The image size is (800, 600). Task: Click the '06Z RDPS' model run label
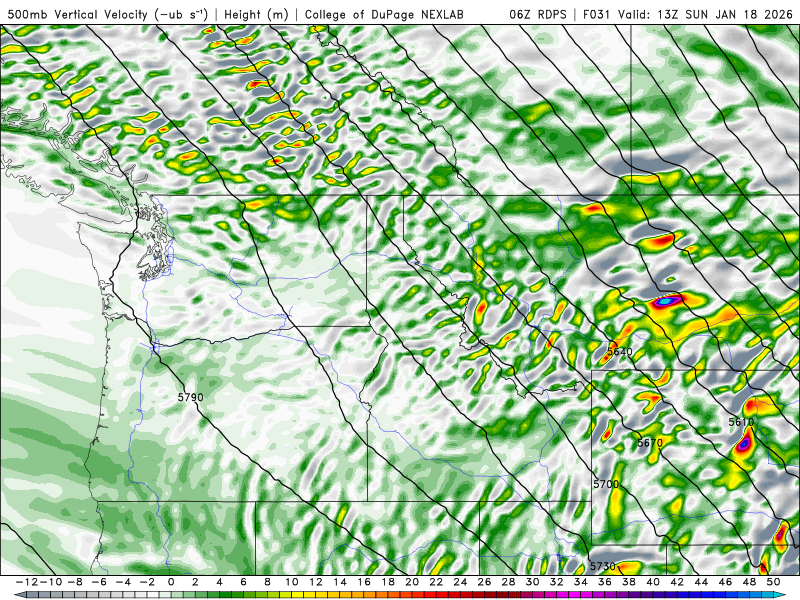(x=537, y=14)
